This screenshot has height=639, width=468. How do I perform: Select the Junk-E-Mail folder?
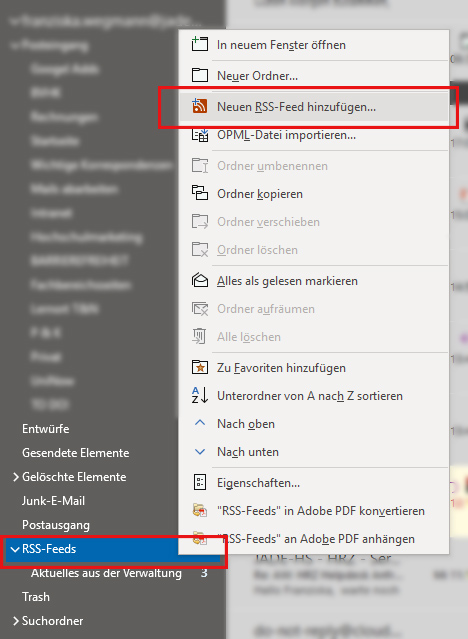tap(53, 501)
